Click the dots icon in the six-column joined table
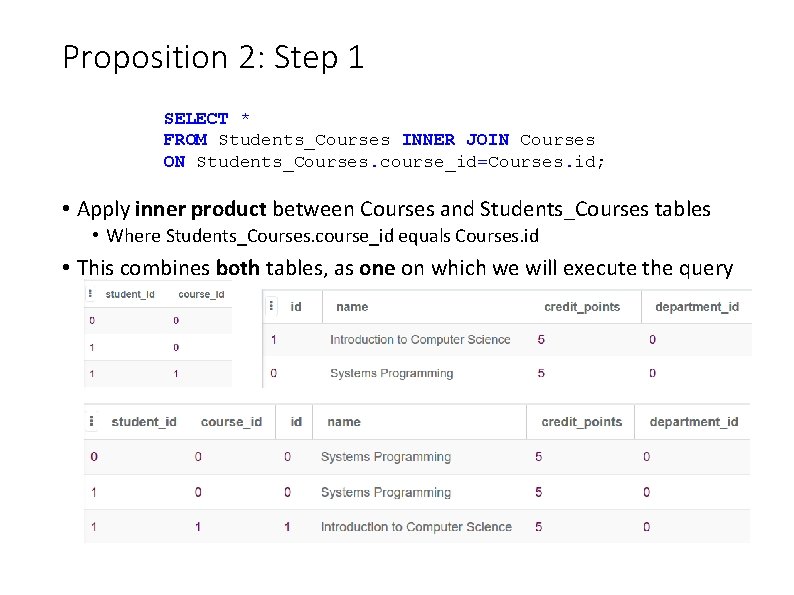The height and width of the screenshot is (595, 794). coord(94,422)
